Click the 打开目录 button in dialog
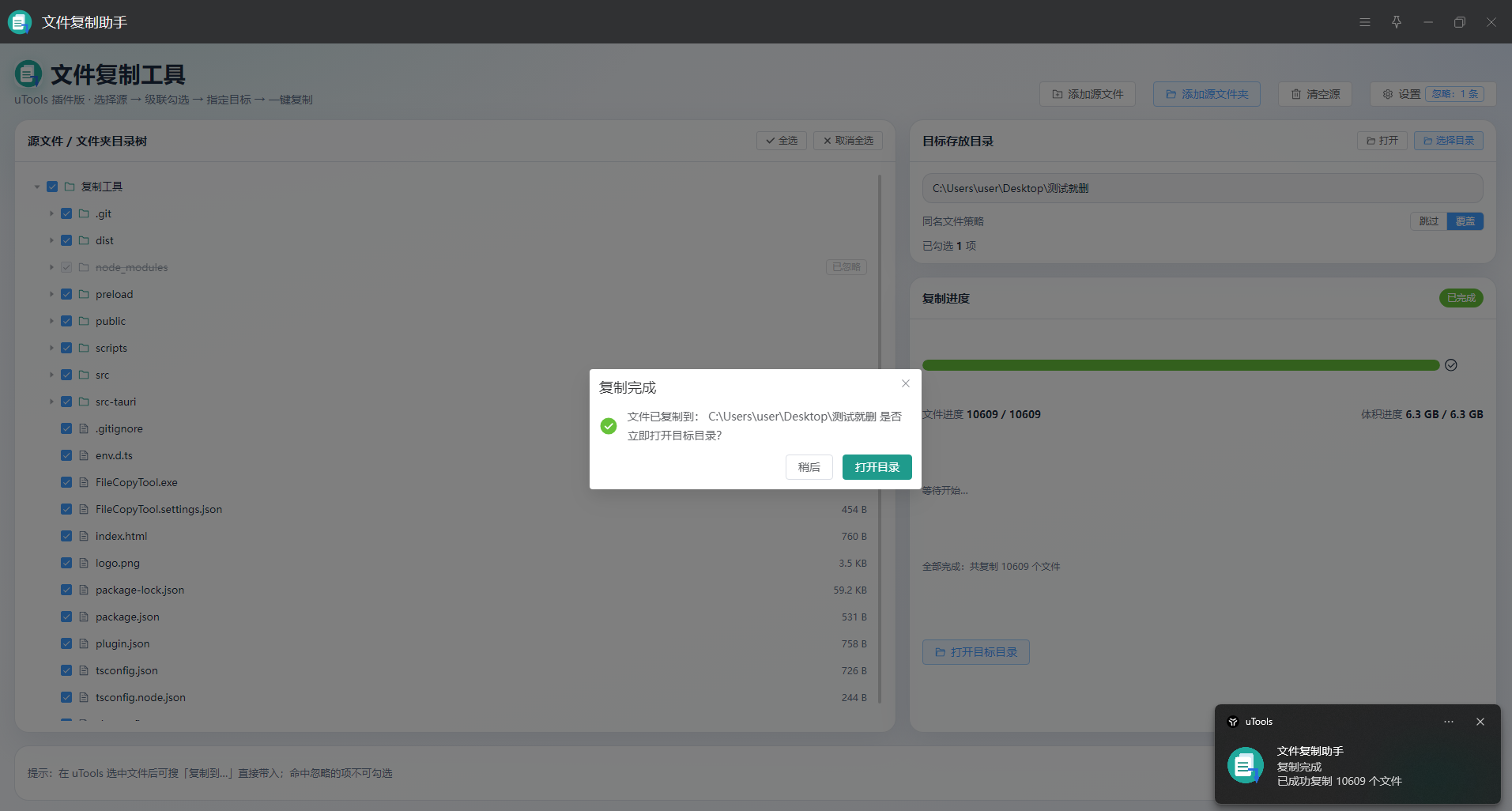 (877, 467)
